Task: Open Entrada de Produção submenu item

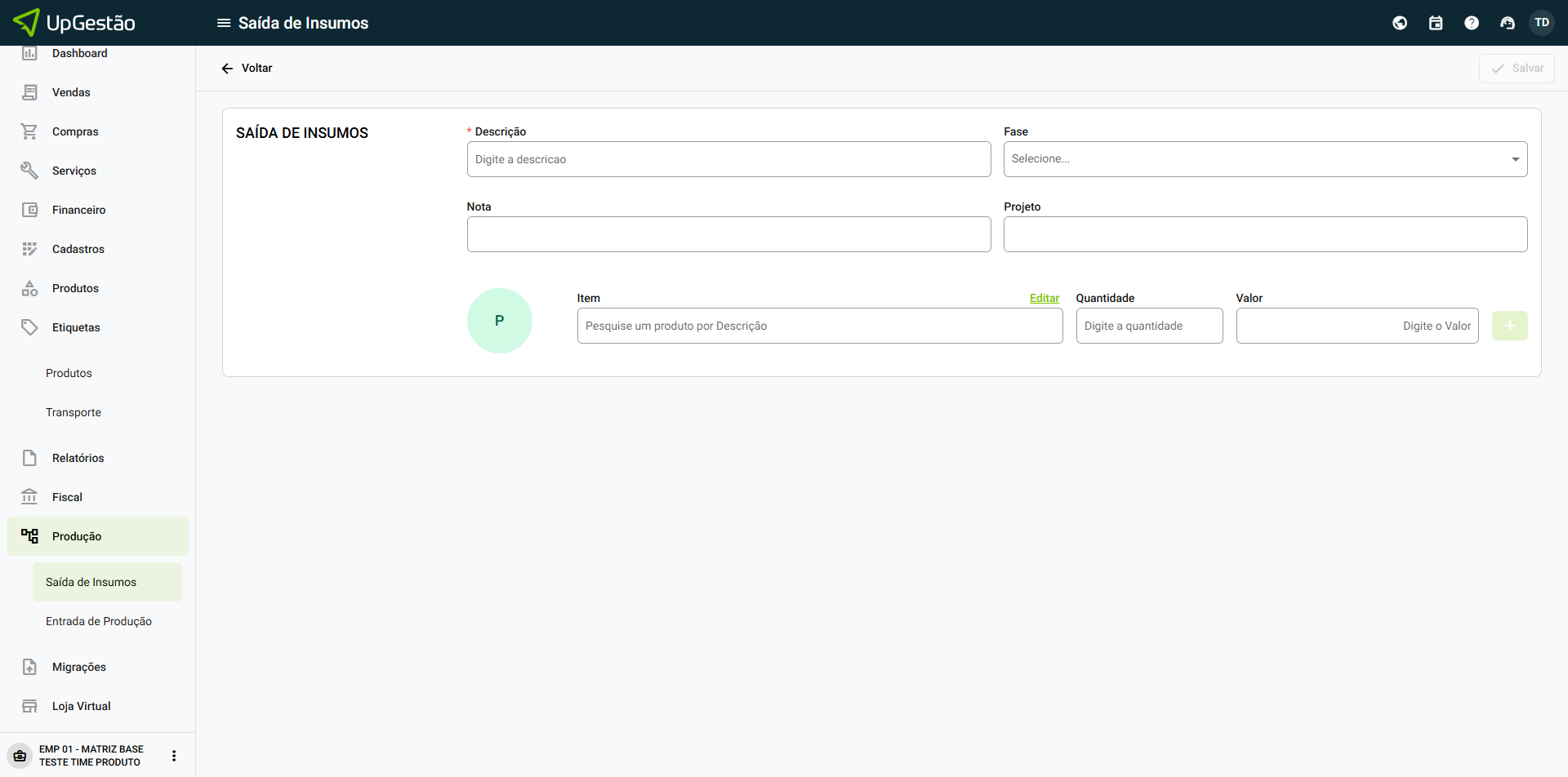Action: [99, 621]
